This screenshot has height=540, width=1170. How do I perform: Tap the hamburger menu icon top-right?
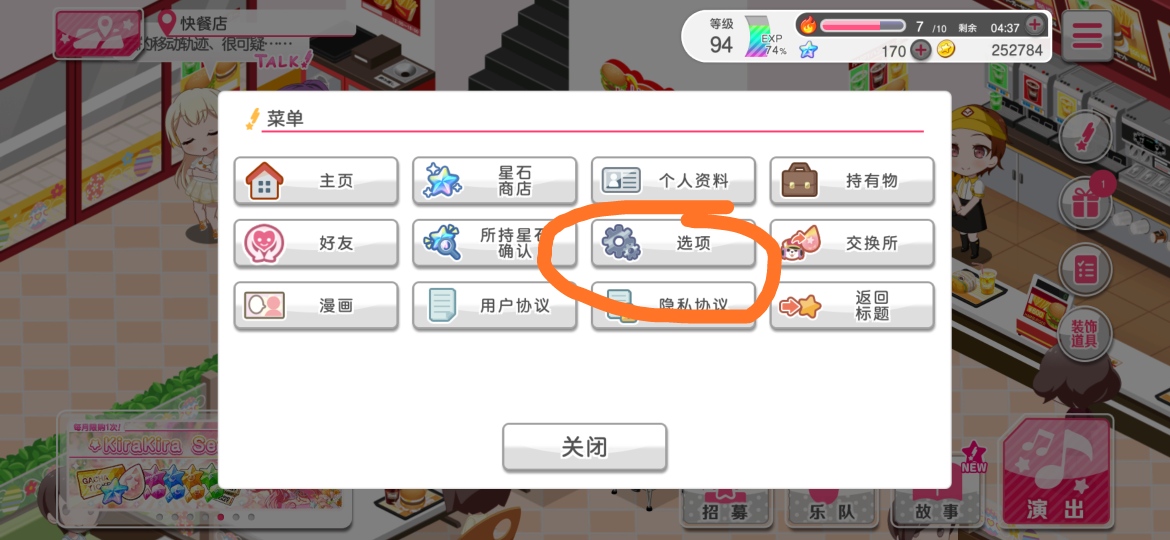click(x=1086, y=36)
